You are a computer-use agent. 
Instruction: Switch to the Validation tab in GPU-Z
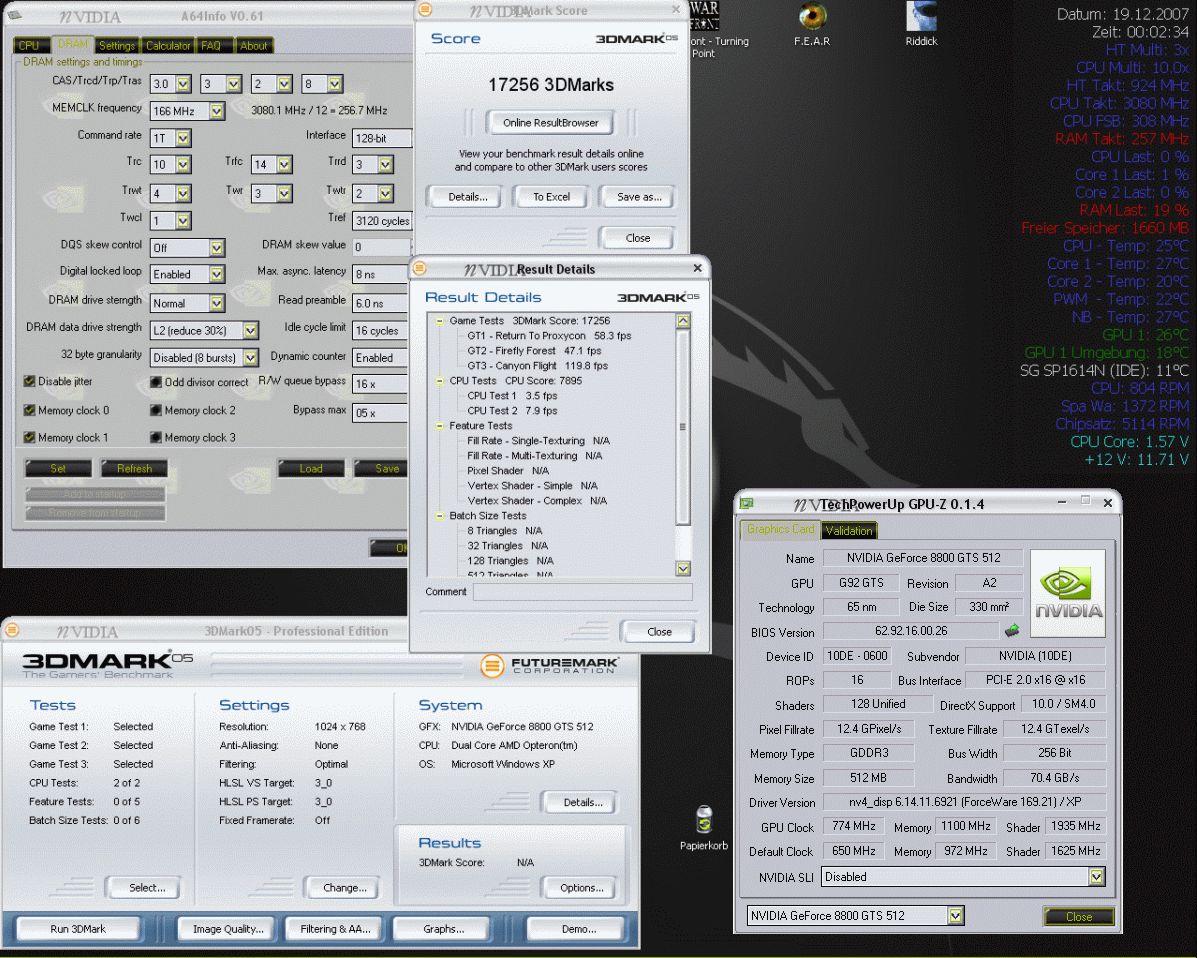coord(849,531)
